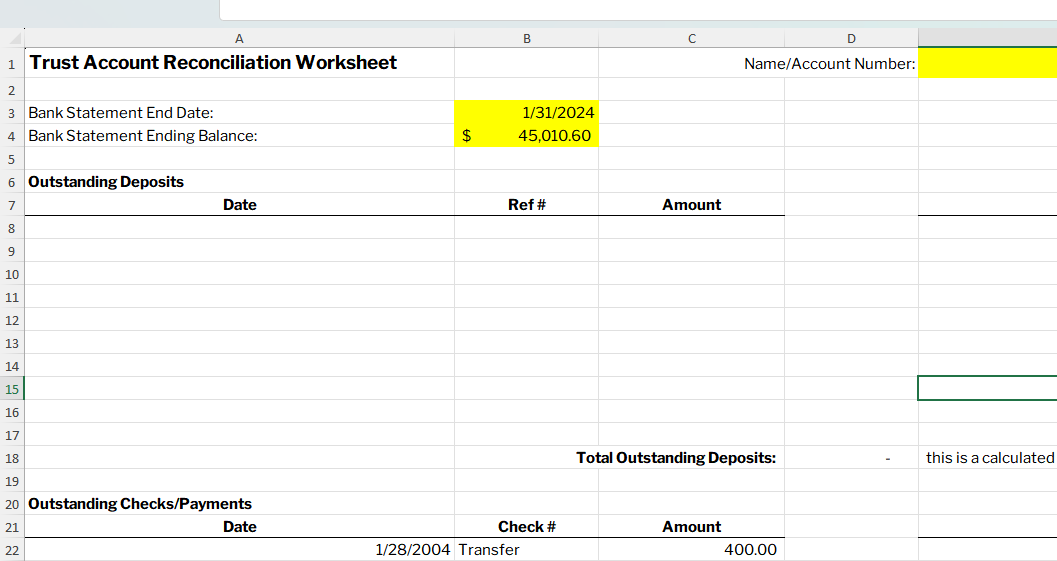Click the Check # column heading cell
This screenshot has height=561, width=1057.
pos(526,527)
